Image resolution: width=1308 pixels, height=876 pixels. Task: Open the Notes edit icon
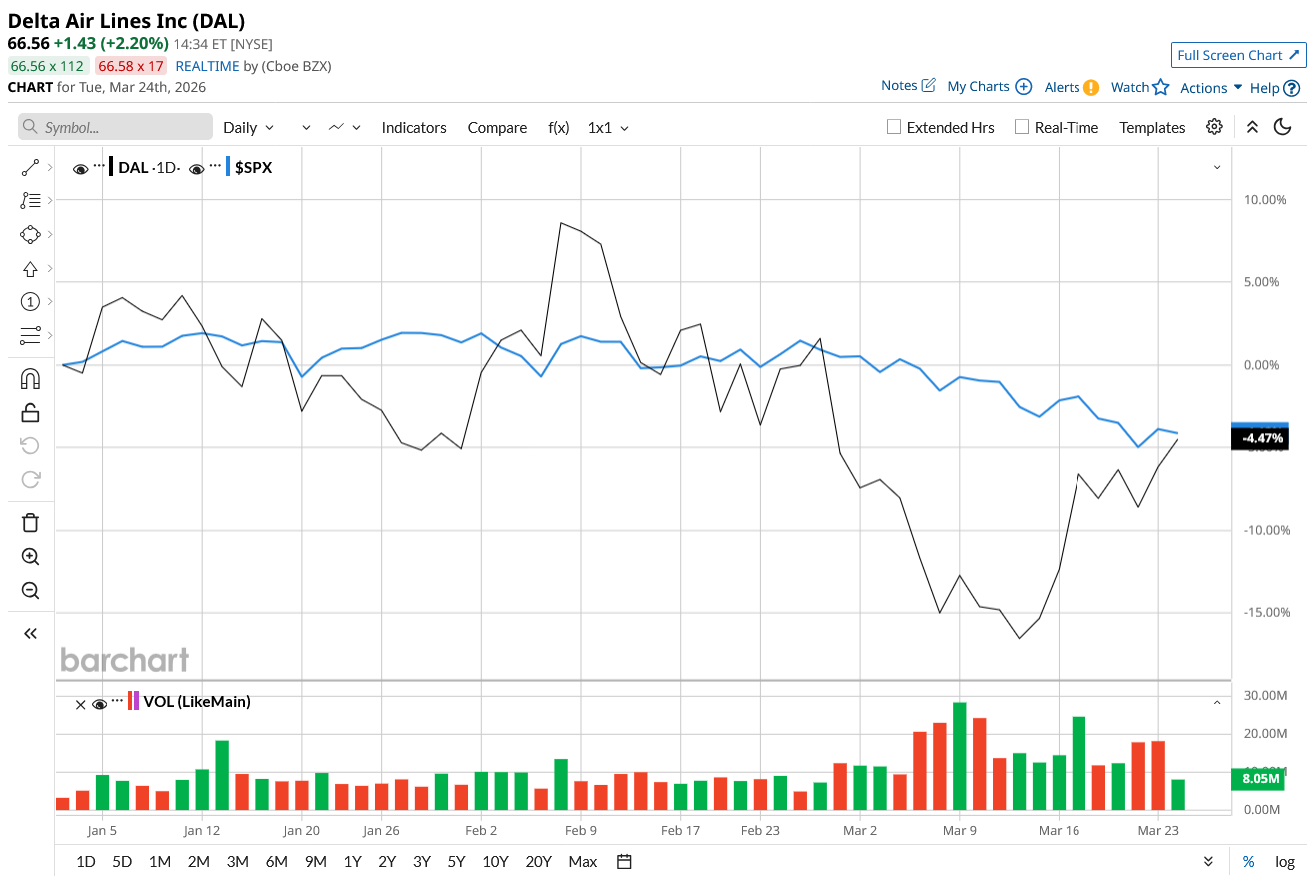[x=928, y=86]
